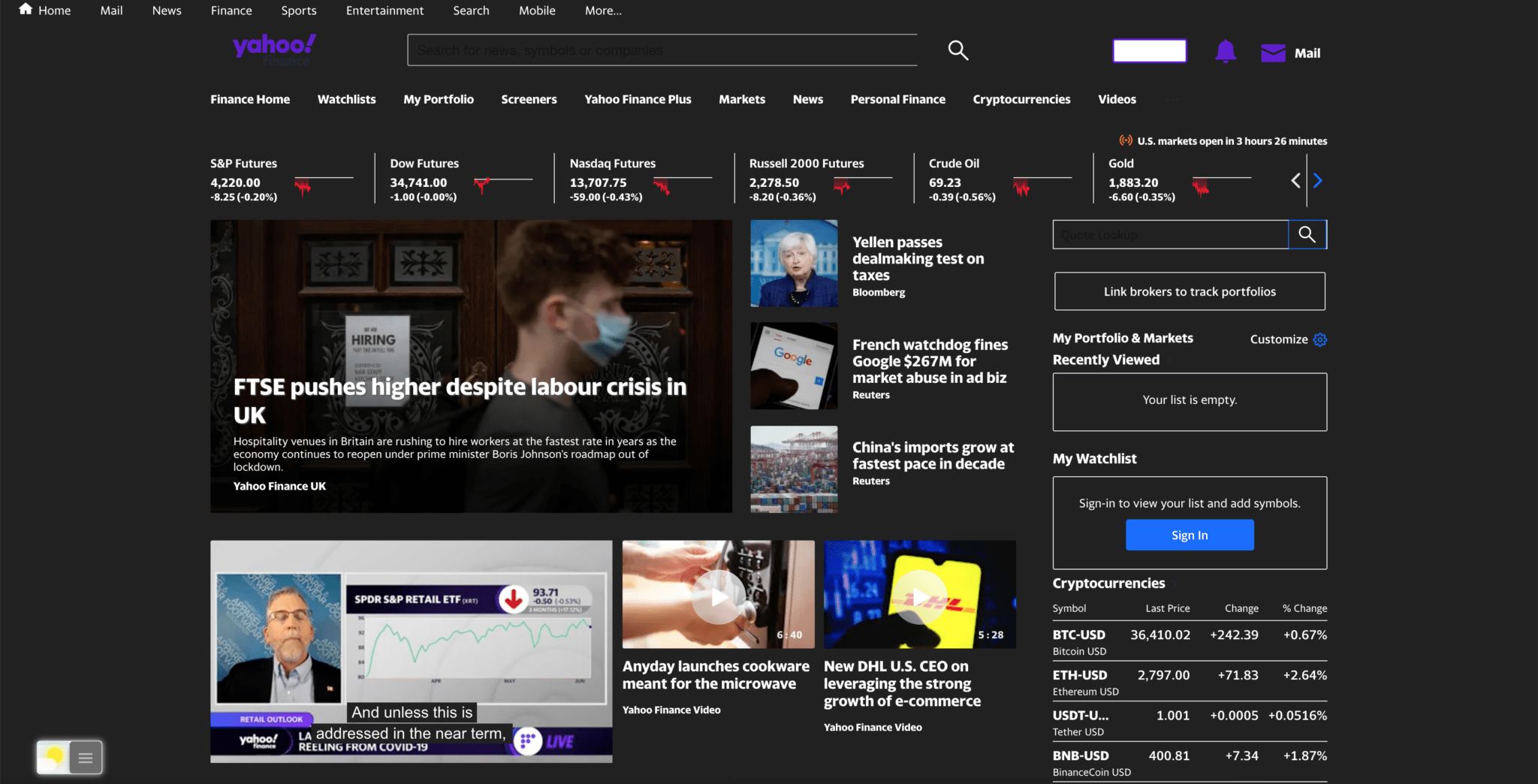Open the Screeners nav menu
The height and width of the screenshot is (784, 1538).
click(x=529, y=99)
